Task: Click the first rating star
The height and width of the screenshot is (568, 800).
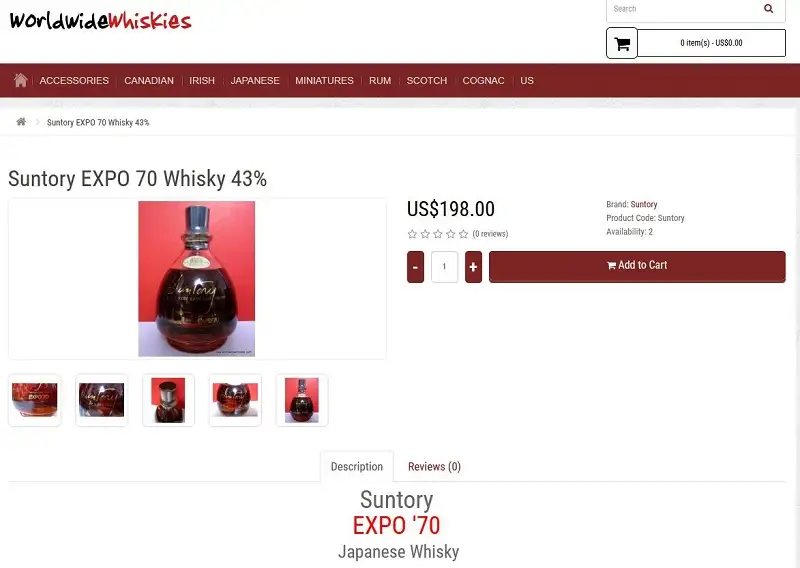Action: tap(412, 234)
